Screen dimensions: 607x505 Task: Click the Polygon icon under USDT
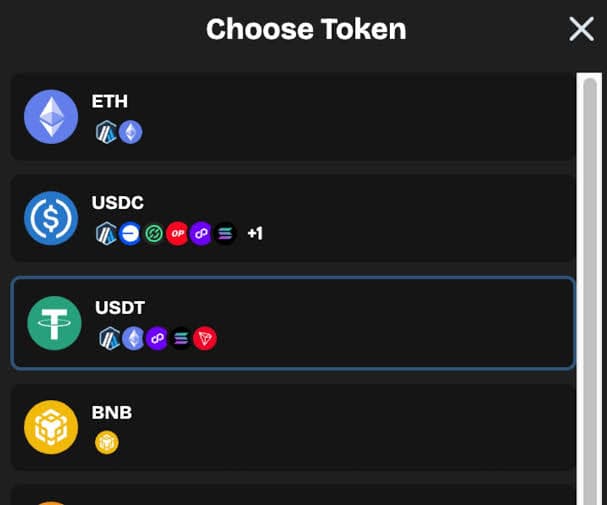click(x=157, y=339)
